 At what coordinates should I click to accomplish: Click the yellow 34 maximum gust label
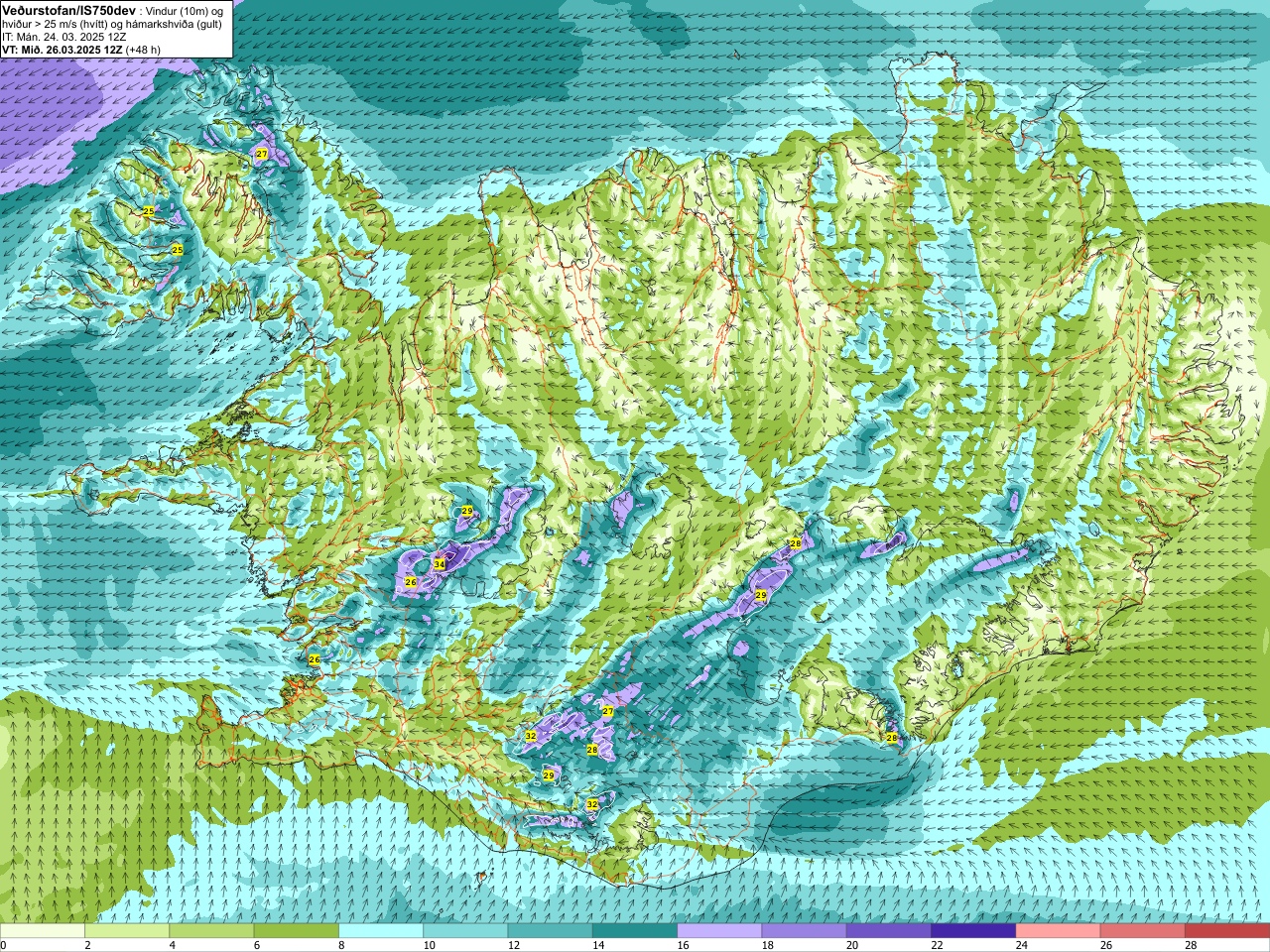pyautogui.click(x=440, y=564)
